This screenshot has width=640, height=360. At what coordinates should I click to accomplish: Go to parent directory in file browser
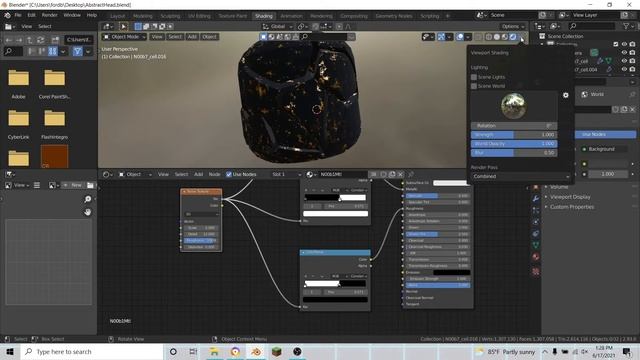30,40
